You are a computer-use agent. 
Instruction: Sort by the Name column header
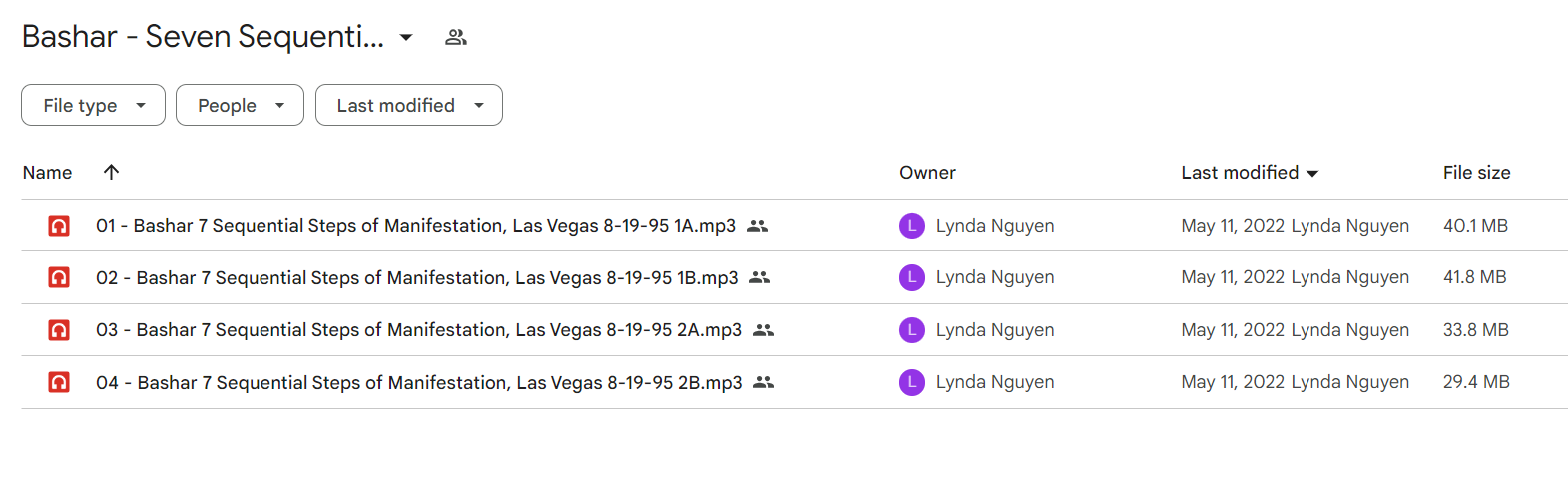[x=47, y=173]
